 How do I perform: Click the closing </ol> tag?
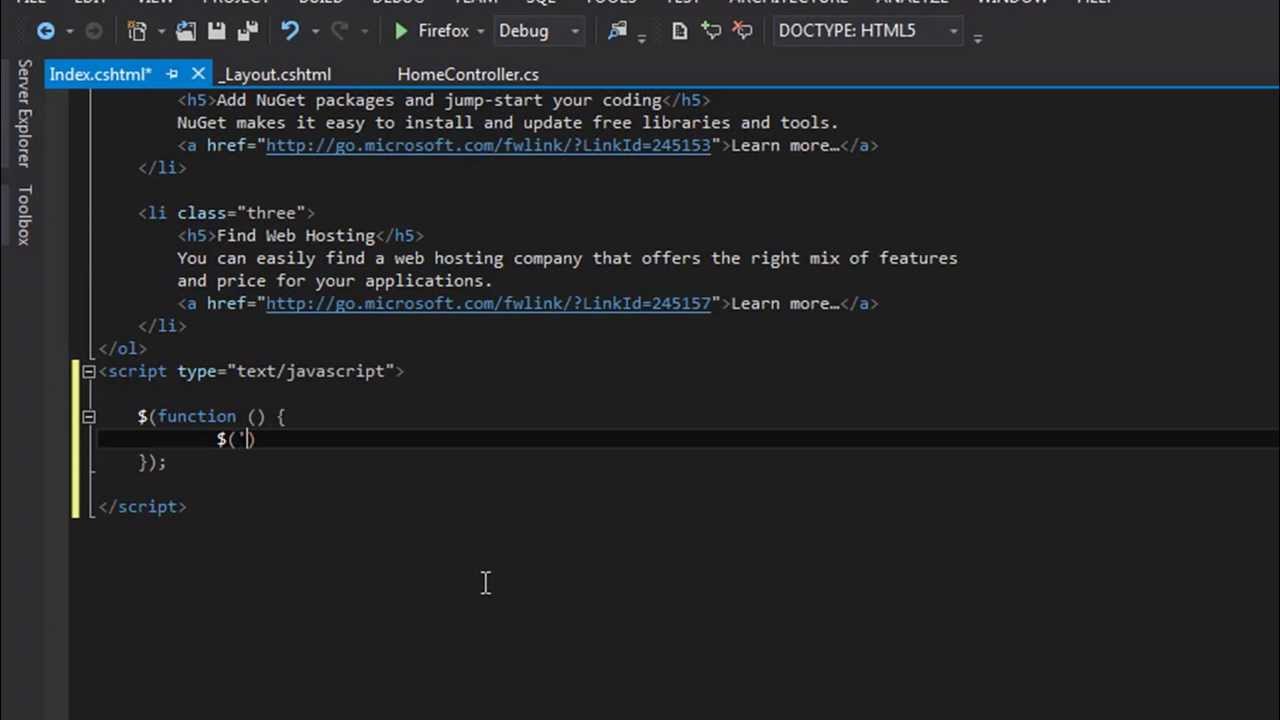(x=123, y=348)
